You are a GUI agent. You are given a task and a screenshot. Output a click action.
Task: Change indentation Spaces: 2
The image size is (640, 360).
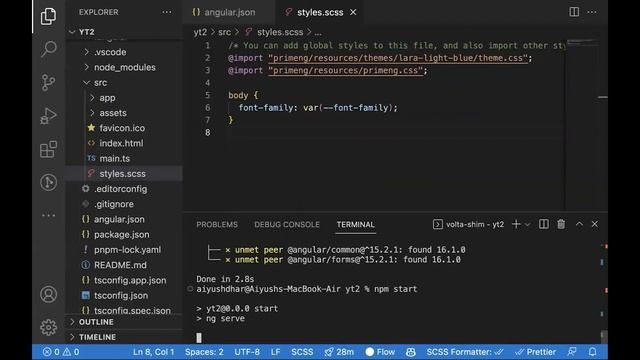(x=204, y=352)
